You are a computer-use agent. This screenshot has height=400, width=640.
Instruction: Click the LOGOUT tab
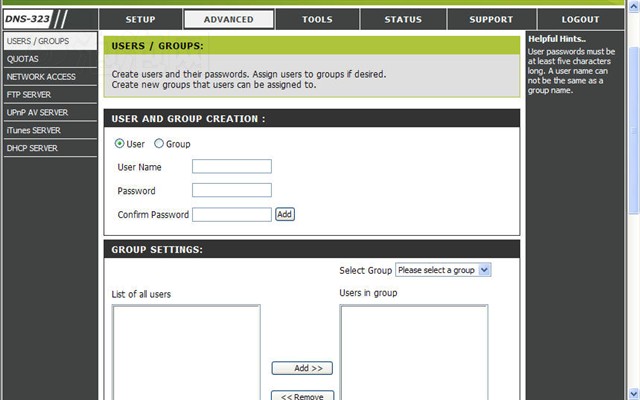click(580, 19)
